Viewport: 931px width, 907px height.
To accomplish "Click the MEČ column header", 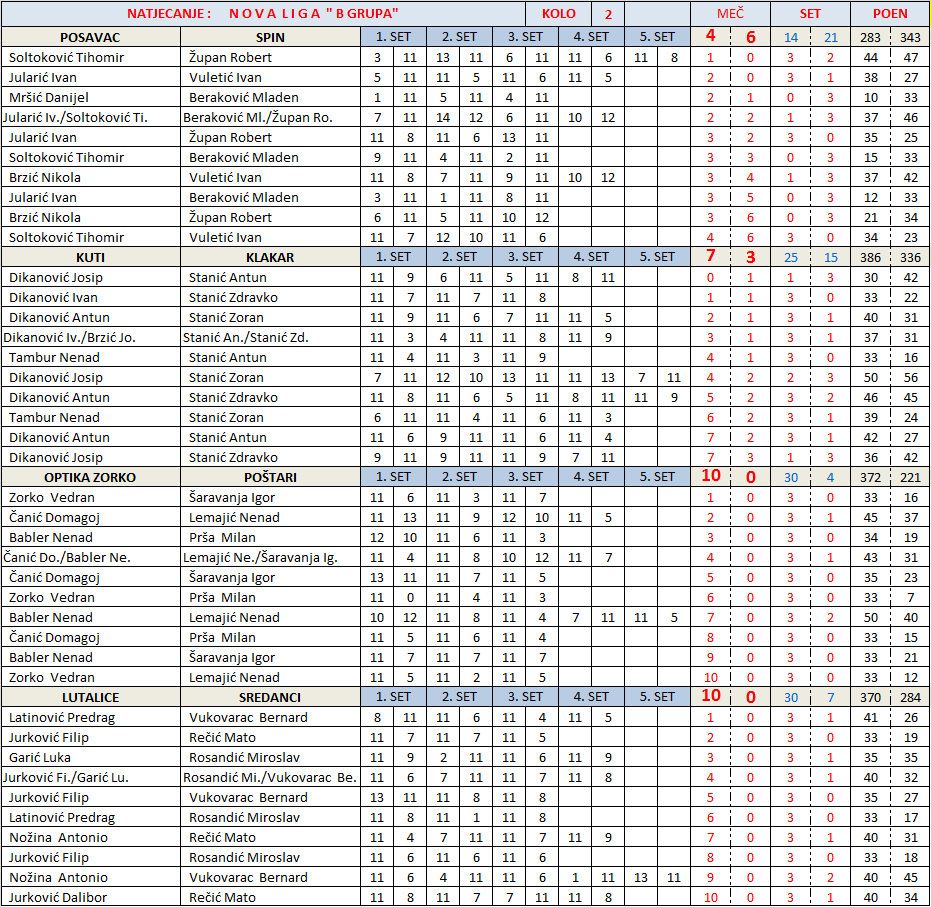I will click(730, 14).
